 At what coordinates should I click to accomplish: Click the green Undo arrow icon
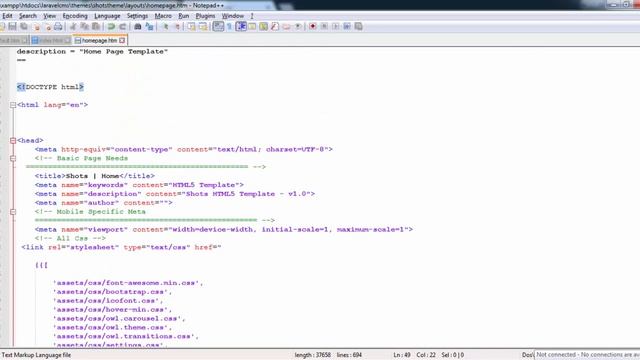coord(111,27)
